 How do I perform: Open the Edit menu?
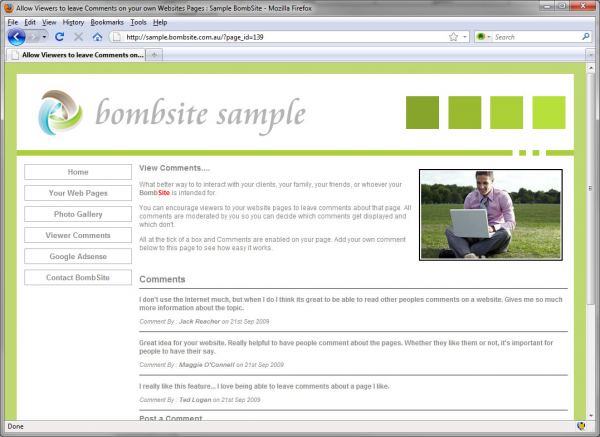(x=30, y=22)
